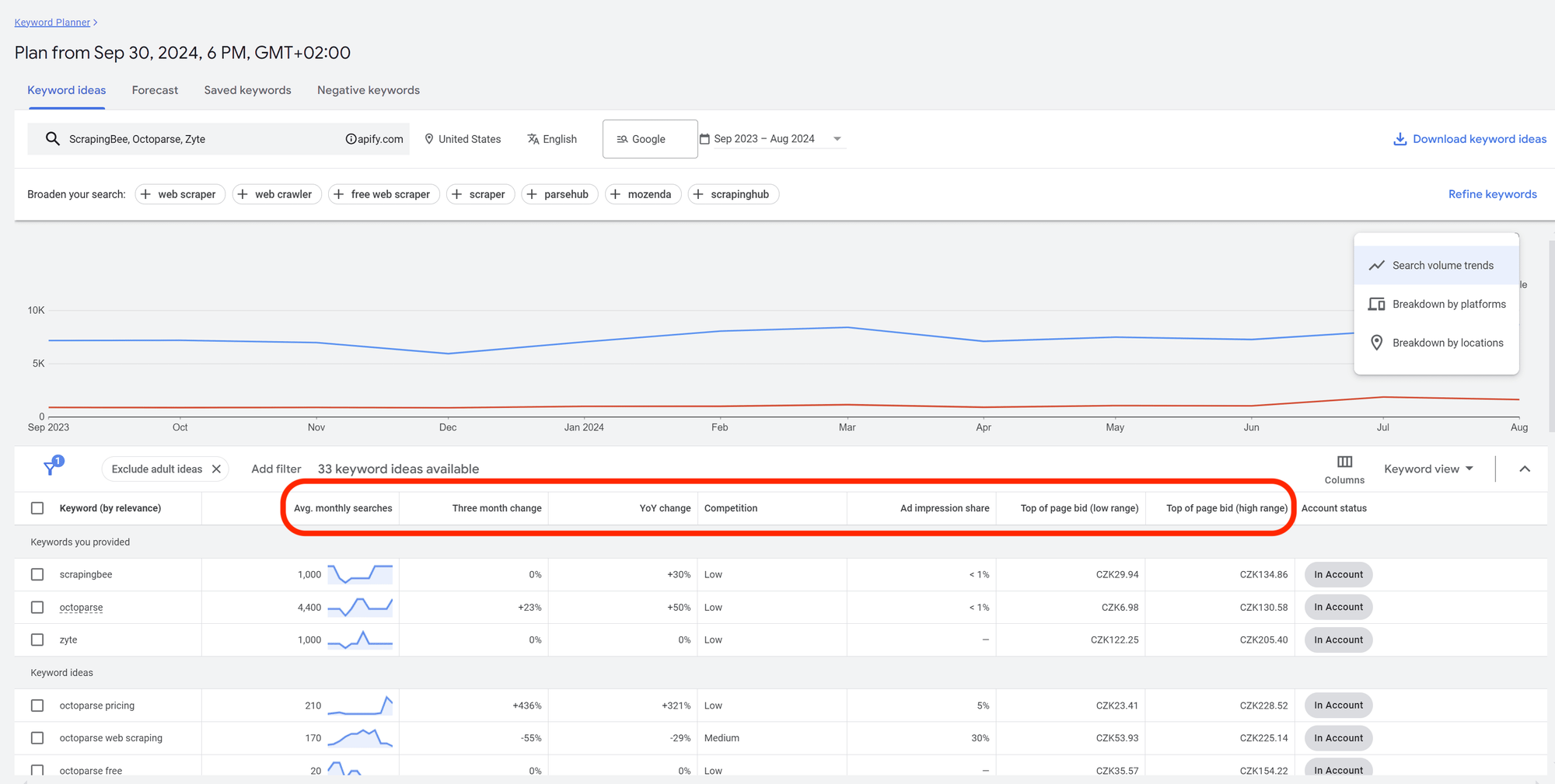This screenshot has height=784, width=1555.
Task: Click the filter funnel icon
Action: (51, 468)
